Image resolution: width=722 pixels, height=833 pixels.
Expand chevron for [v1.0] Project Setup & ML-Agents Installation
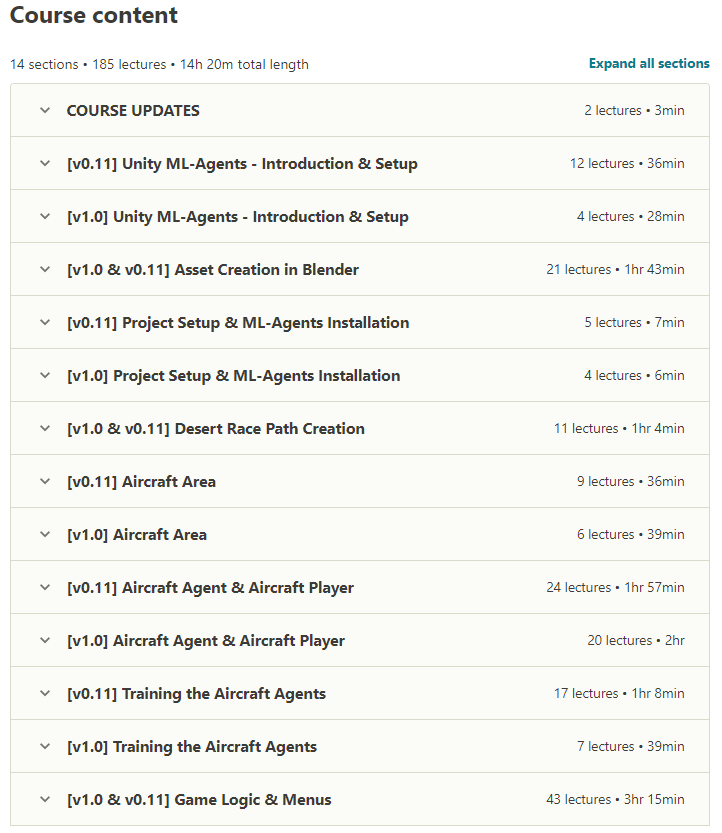click(x=45, y=375)
